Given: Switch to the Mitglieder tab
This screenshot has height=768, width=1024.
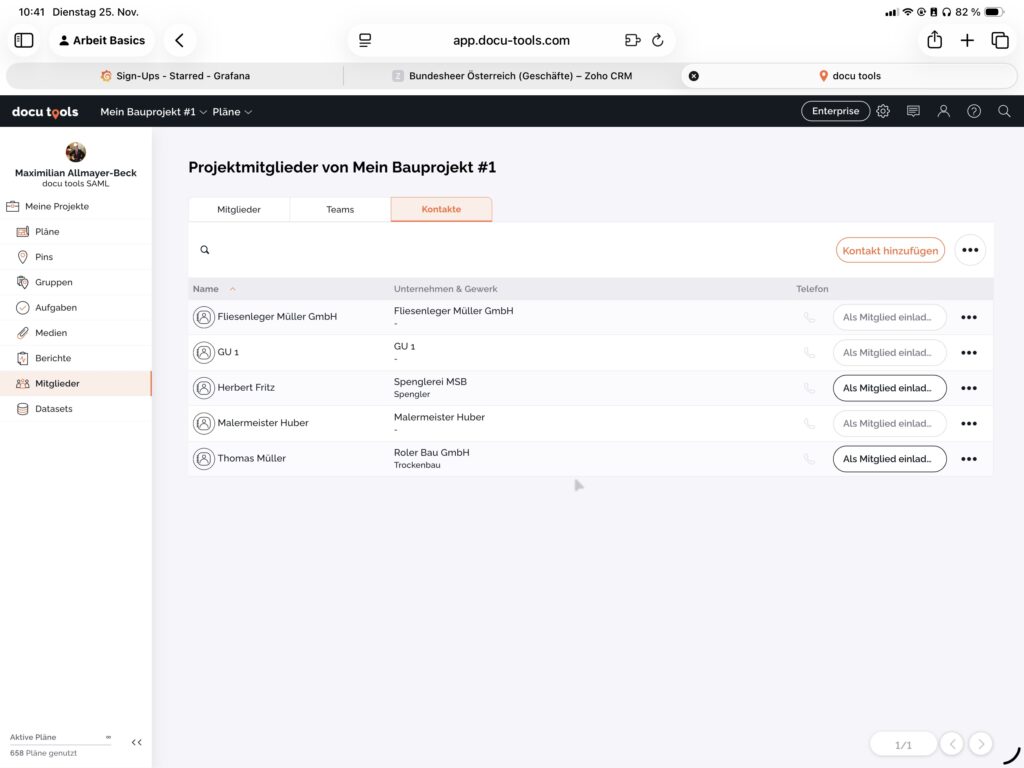Looking at the screenshot, I should tap(239, 210).
